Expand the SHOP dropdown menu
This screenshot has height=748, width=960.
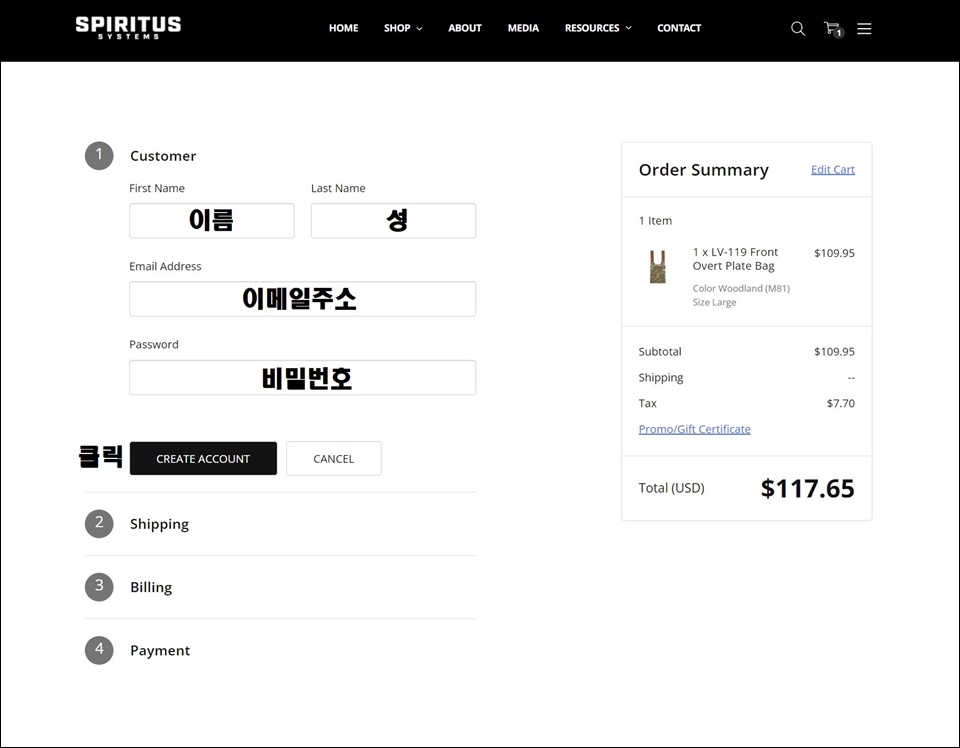click(x=403, y=28)
